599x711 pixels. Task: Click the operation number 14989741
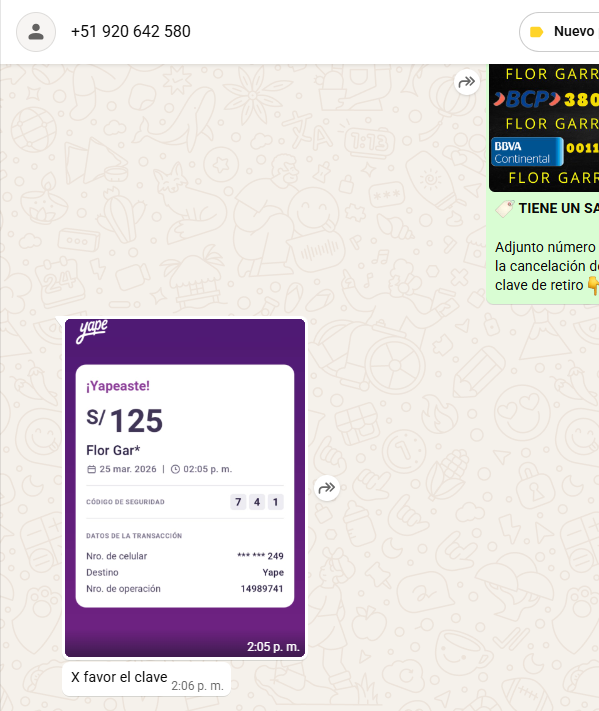(262, 589)
